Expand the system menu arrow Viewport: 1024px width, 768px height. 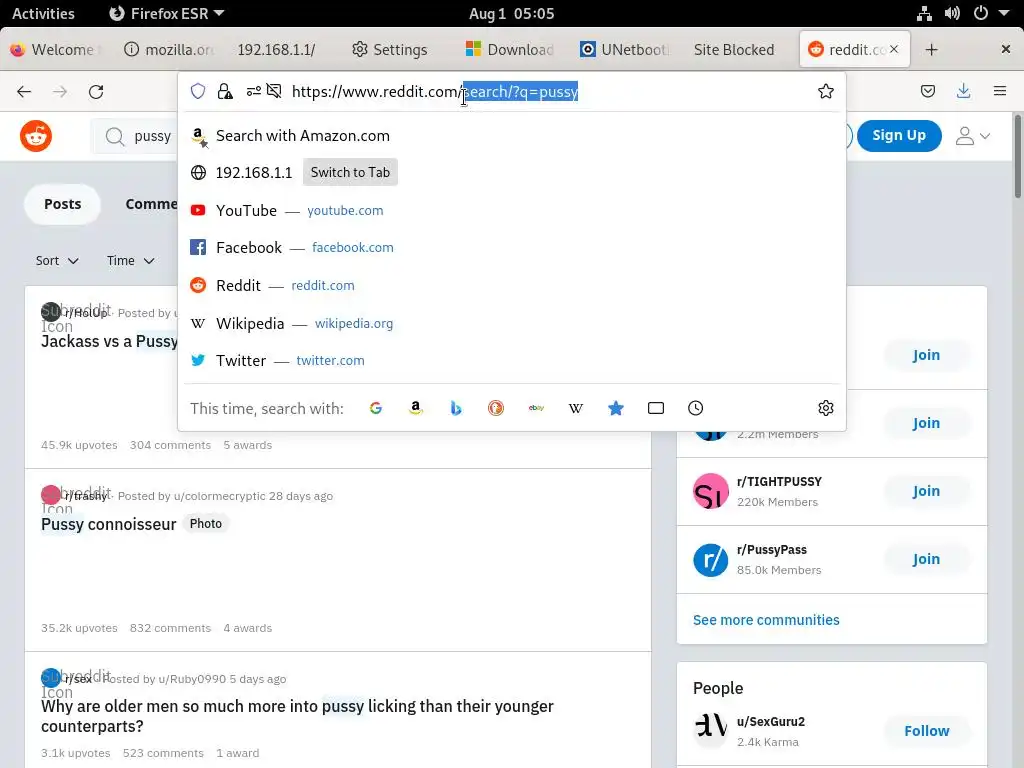click(x=1004, y=13)
